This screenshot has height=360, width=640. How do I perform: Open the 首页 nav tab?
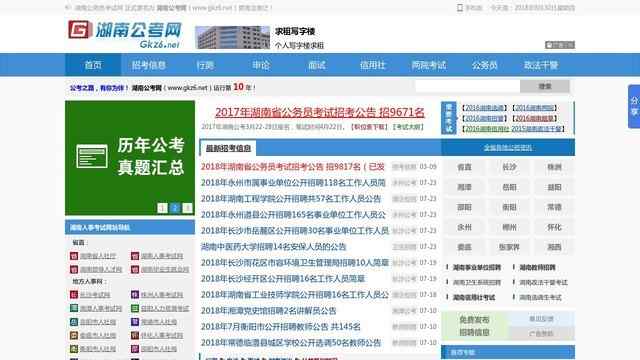pos(93,65)
